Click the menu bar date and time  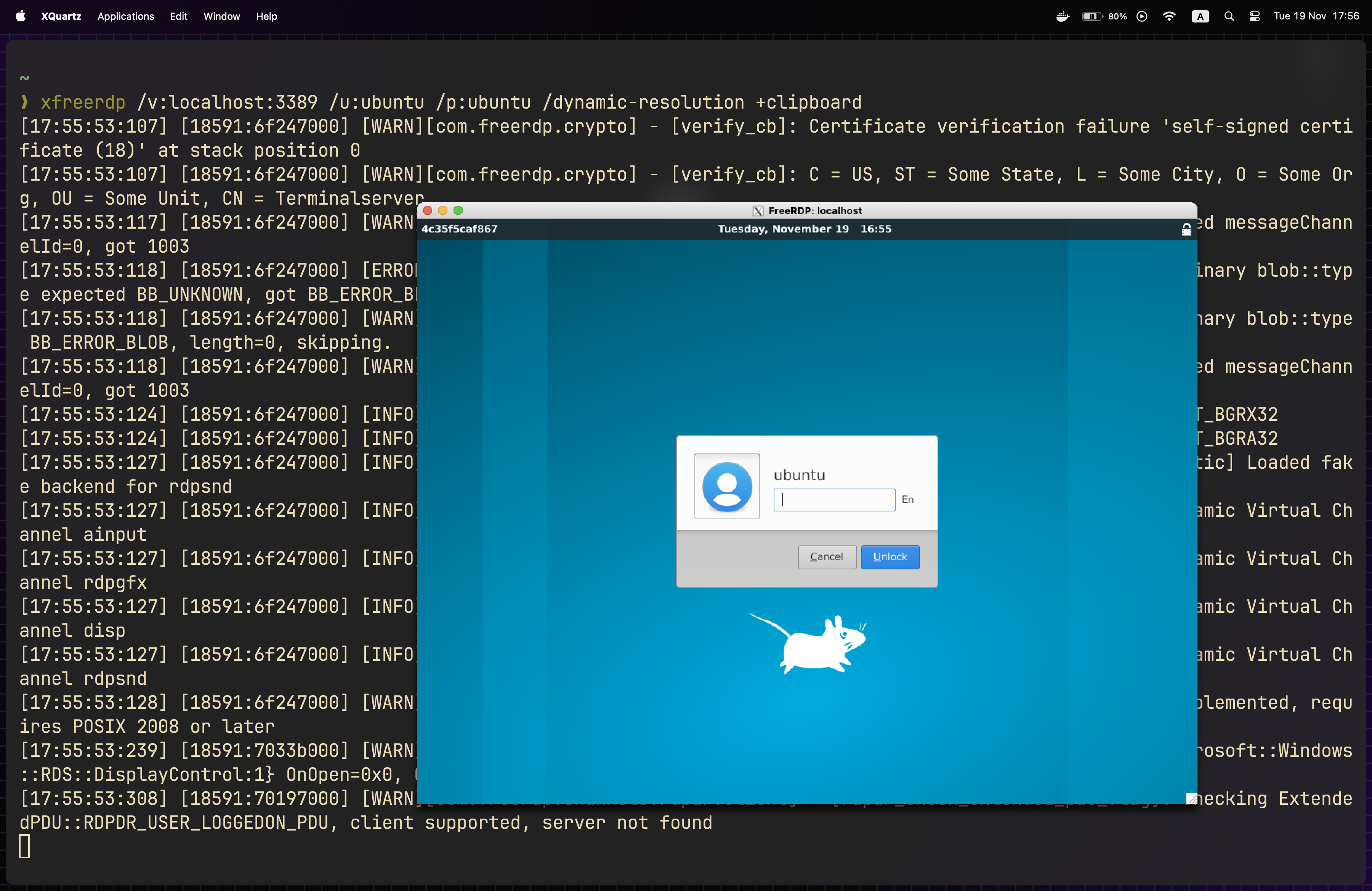point(1316,16)
